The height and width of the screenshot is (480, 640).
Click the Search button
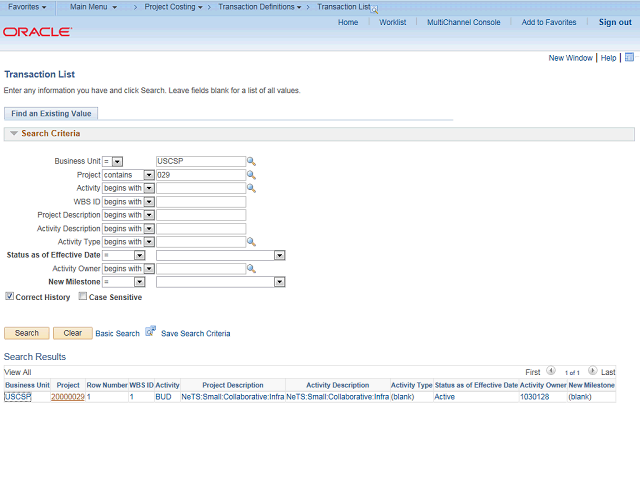coord(27,333)
